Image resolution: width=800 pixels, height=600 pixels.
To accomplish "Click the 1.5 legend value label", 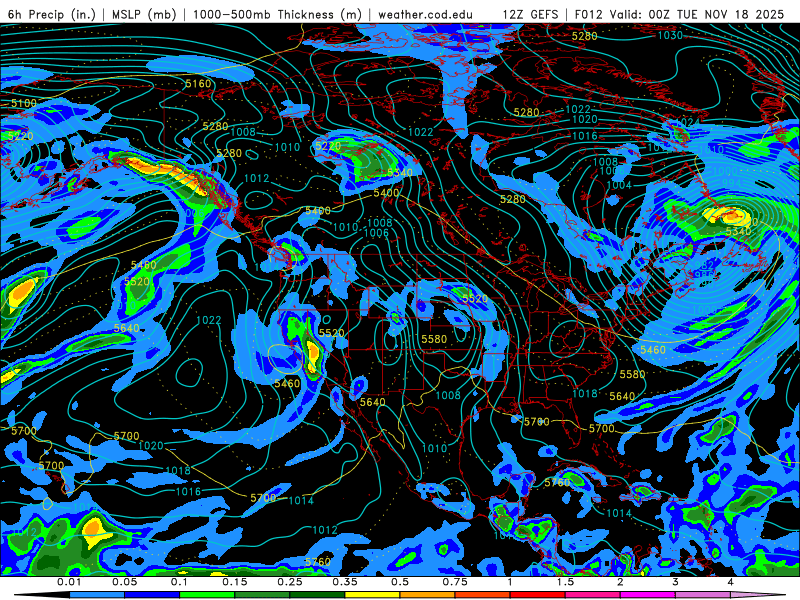I will pyautogui.click(x=565, y=582).
